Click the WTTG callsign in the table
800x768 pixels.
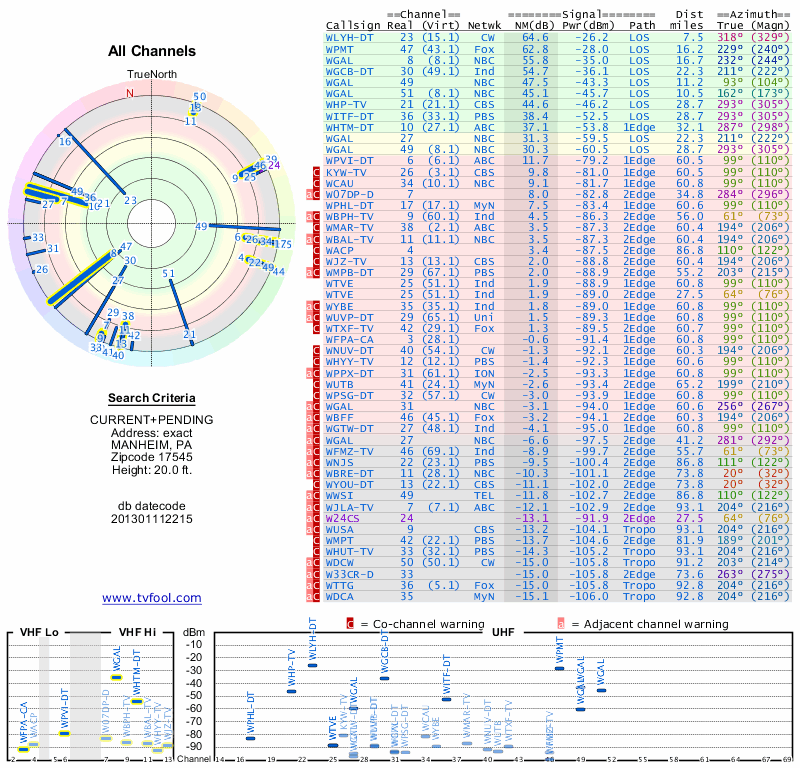click(x=339, y=585)
